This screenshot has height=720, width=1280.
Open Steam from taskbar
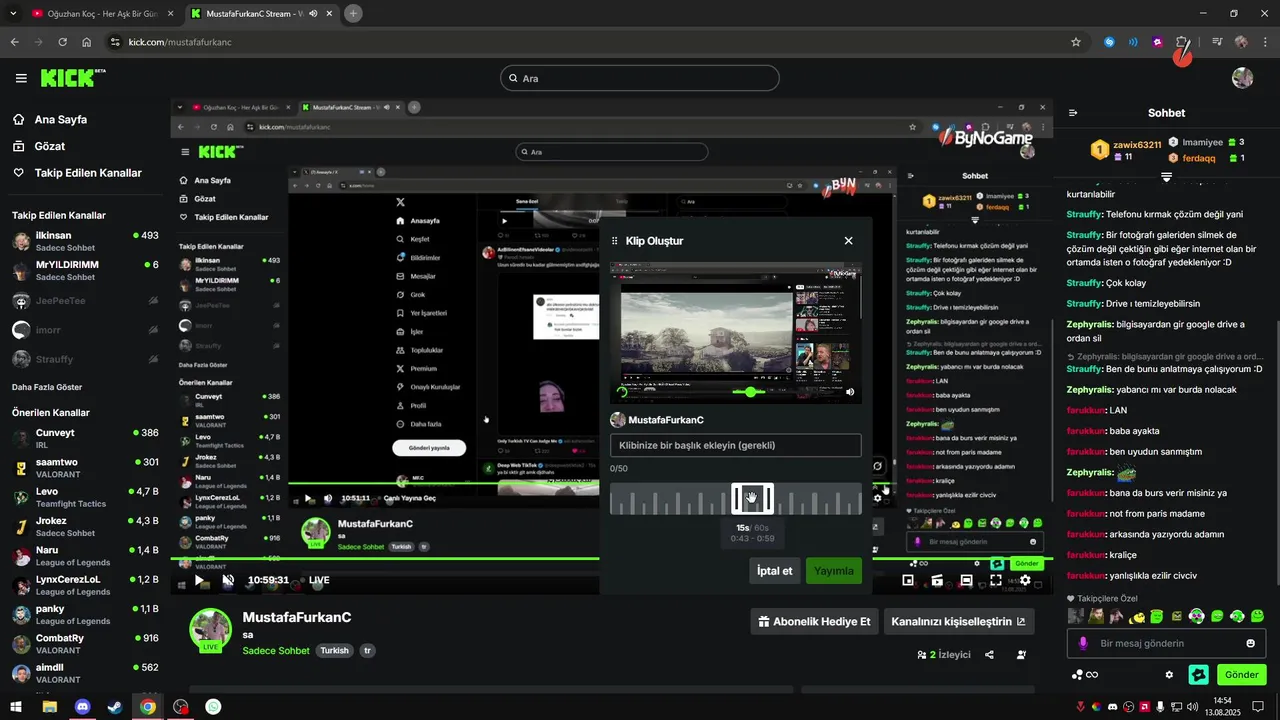pos(115,707)
